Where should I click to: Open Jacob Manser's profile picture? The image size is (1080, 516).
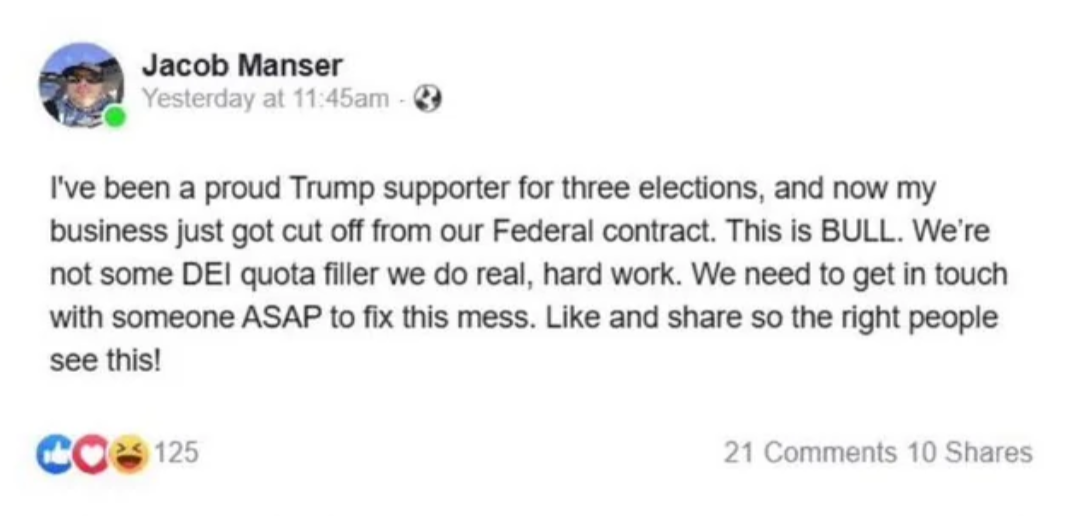coord(80,84)
